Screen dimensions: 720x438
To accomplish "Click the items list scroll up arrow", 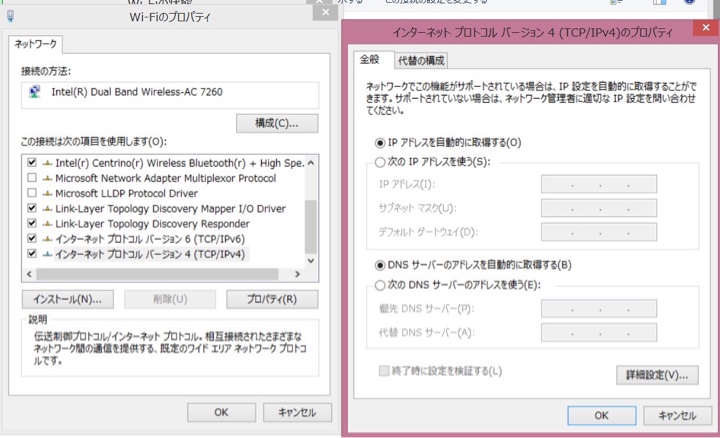I will [311, 163].
